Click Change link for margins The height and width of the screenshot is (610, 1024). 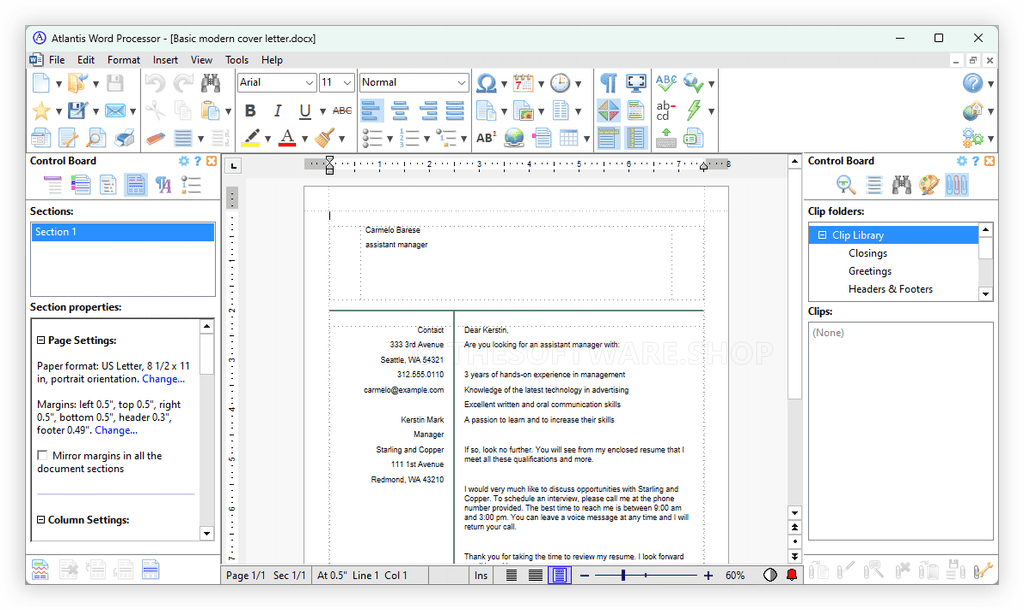coord(116,430)
